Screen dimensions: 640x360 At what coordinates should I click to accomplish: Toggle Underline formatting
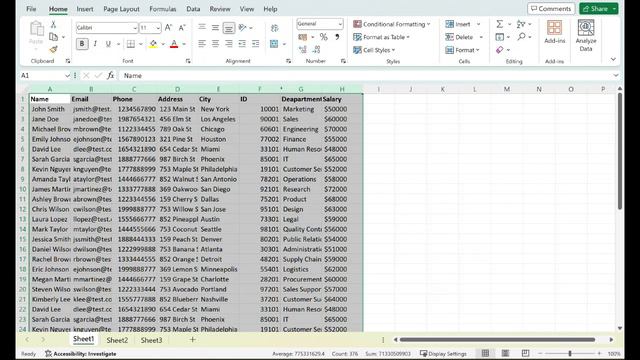click(108, 44)
